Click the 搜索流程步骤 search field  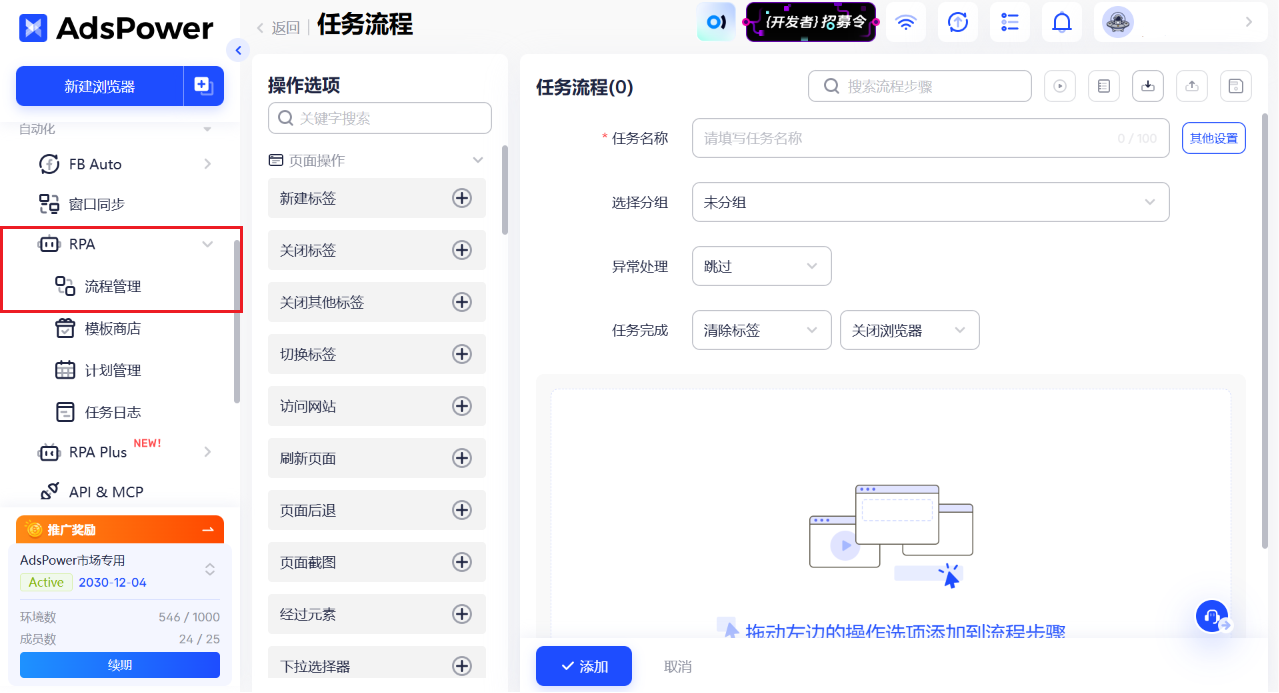(920, 86)
